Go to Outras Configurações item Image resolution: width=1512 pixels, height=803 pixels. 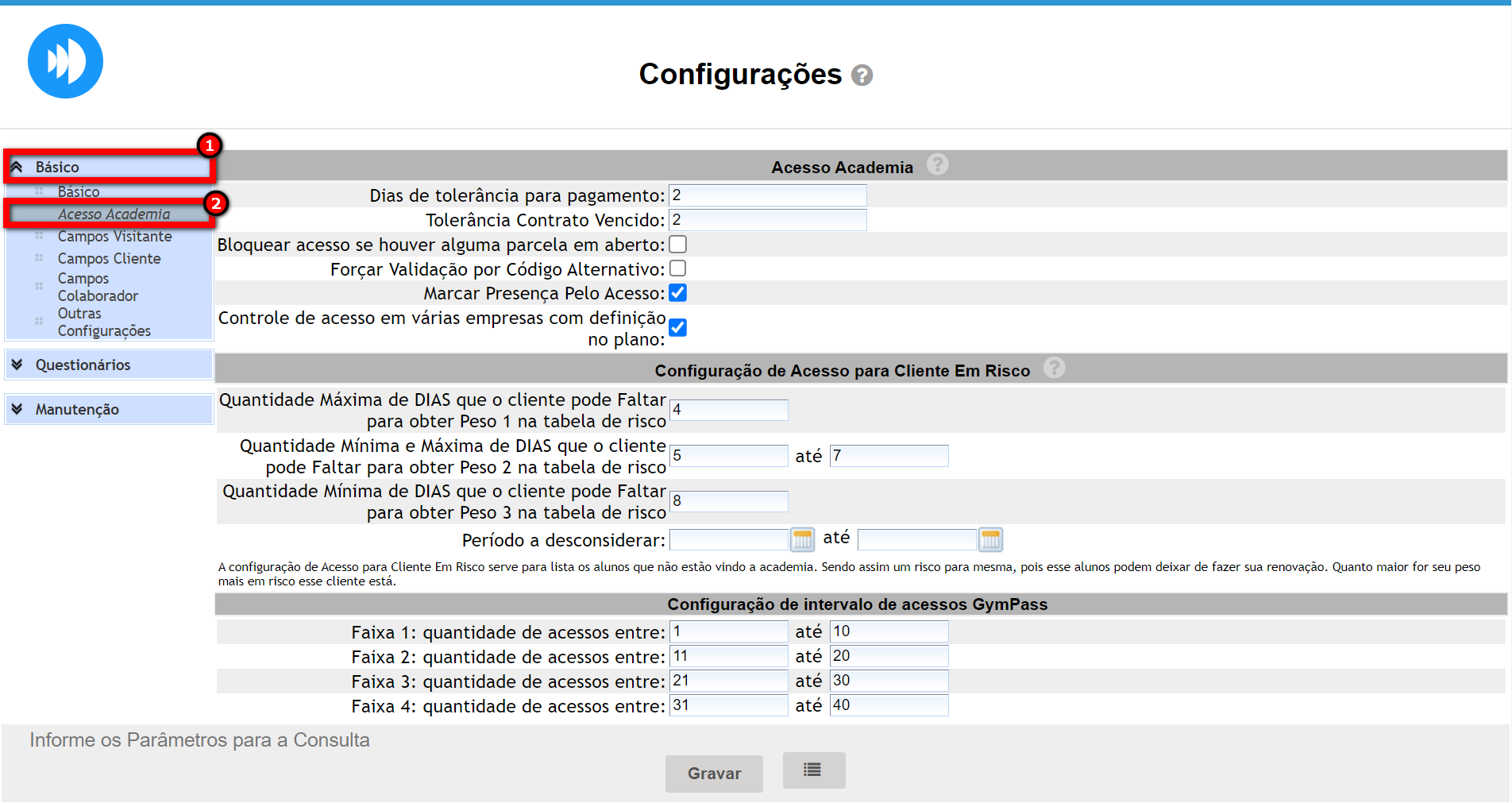coord(103,322)
